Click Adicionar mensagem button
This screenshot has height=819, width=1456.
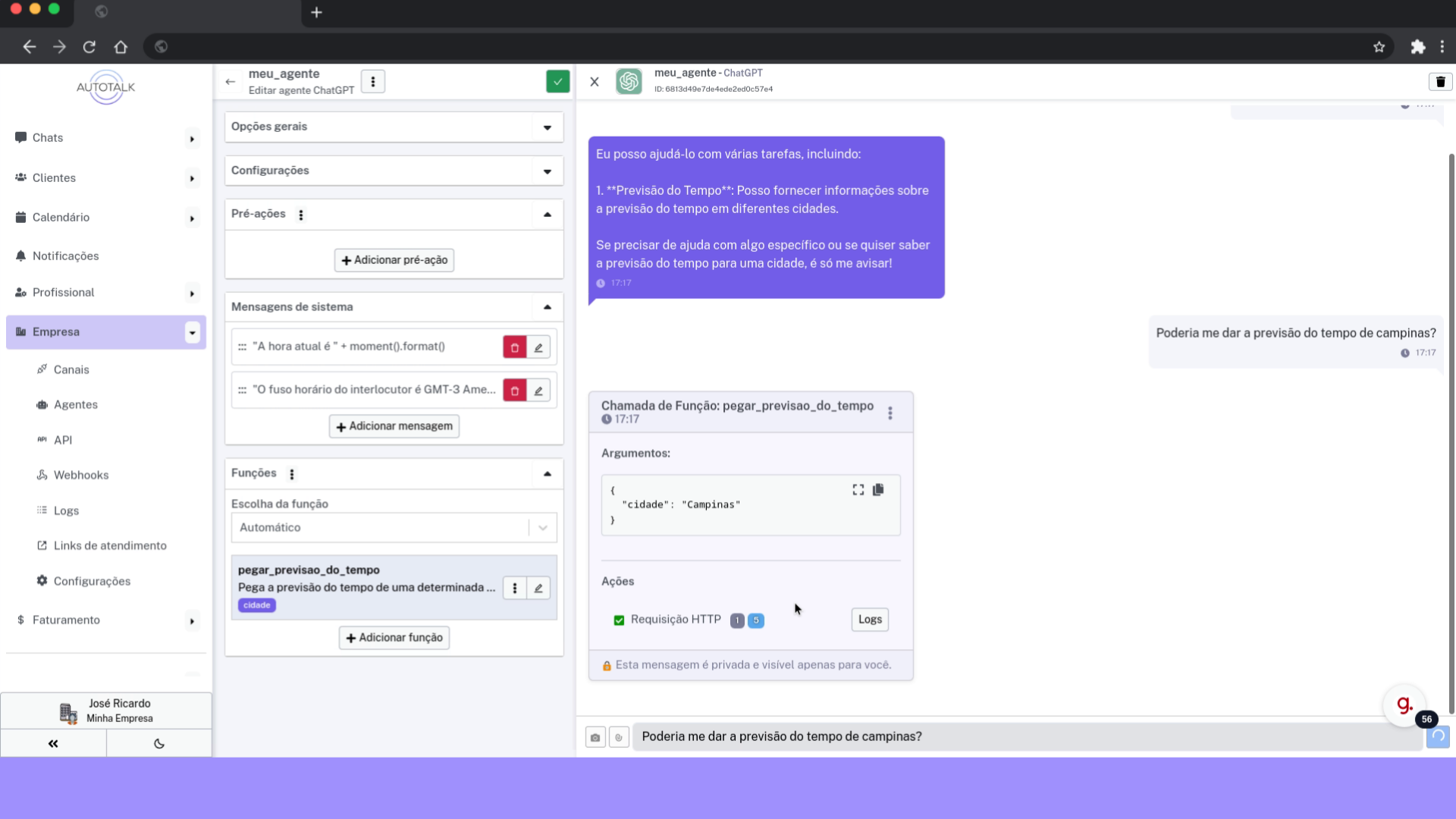pos(394,426)
